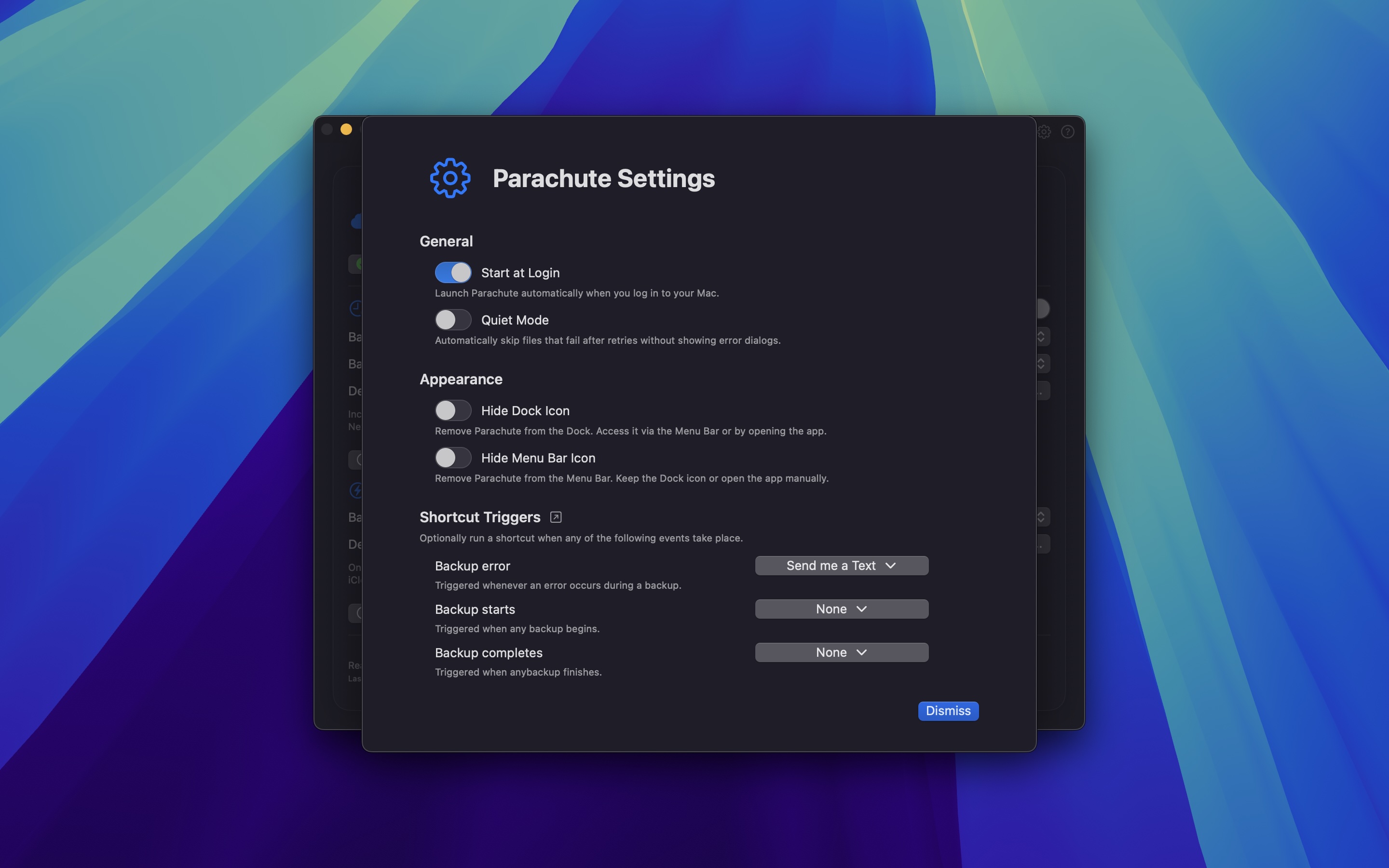This screenshot has width=1389, height=868.
Task: Open the Backup completes shortcut dropdown
Action: [x=841, y=653]
